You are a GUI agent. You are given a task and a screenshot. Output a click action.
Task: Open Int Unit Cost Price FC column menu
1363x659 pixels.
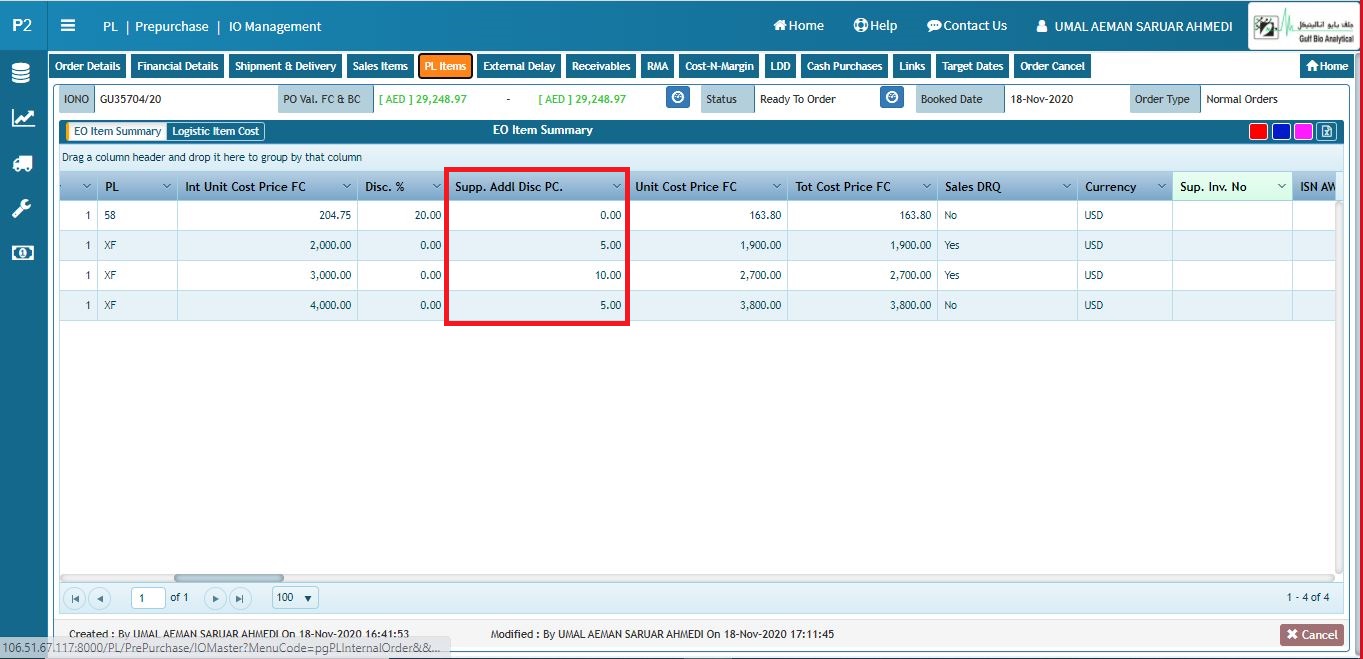pyautogui.click(x=346, y=187)
